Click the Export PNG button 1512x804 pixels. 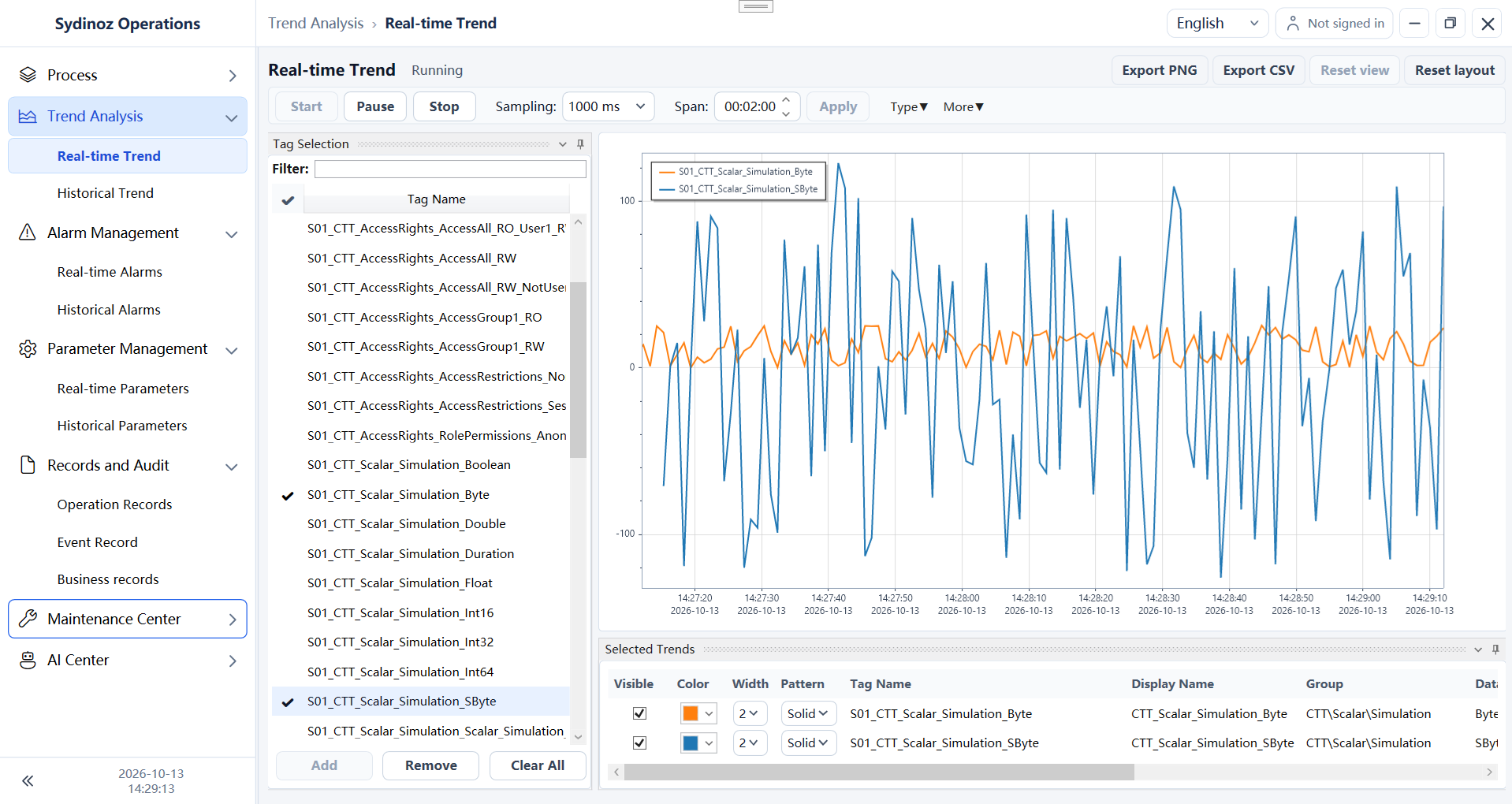(1159, 70)
